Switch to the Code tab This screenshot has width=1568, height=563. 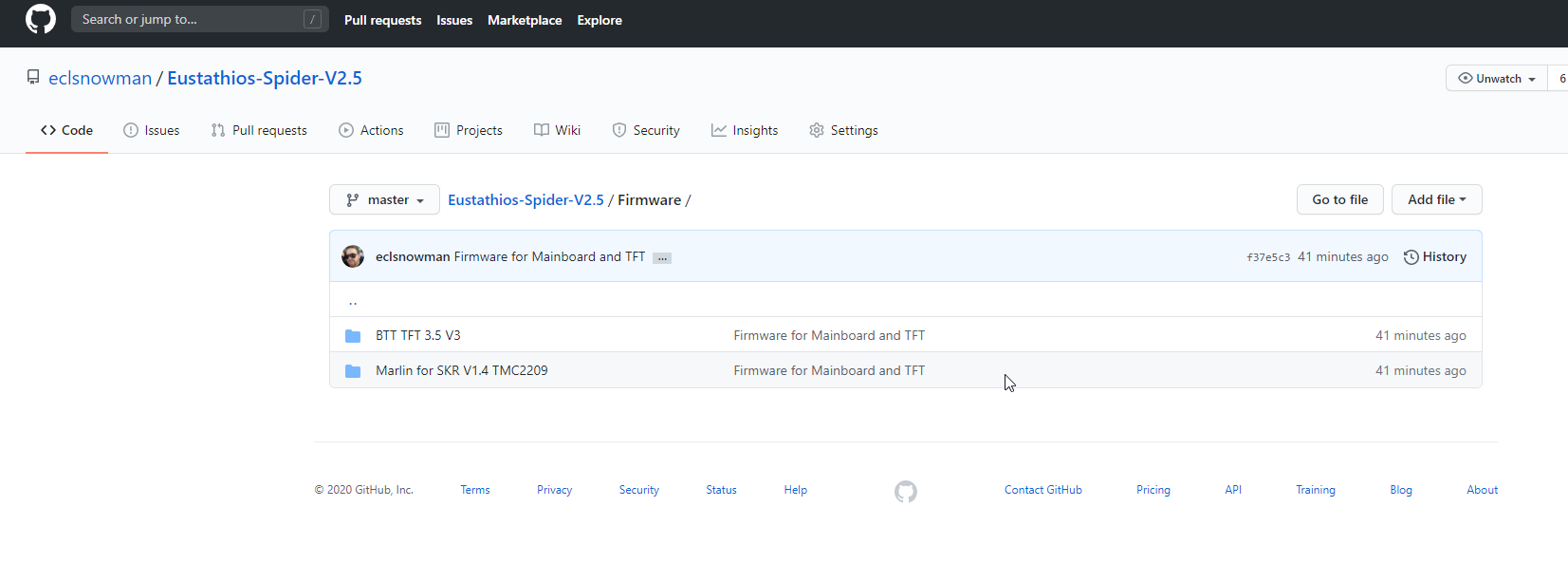[66, 130]
